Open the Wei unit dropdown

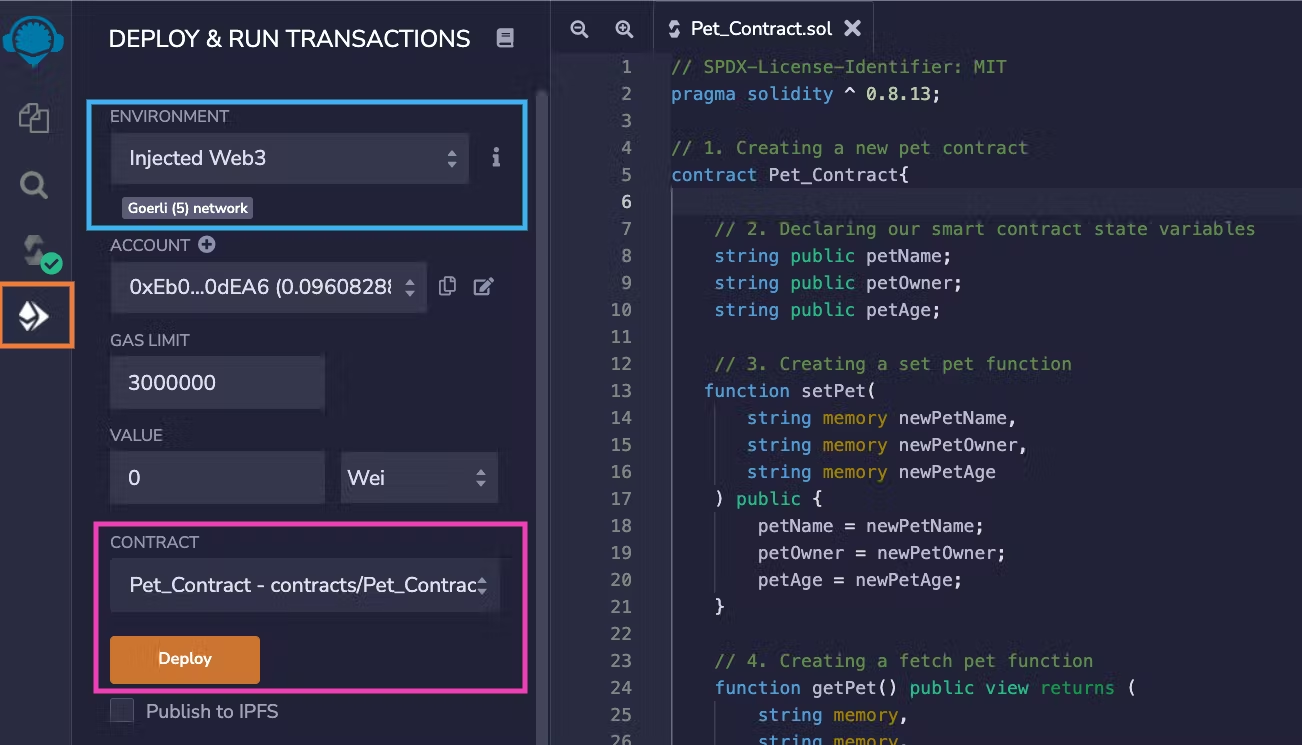pos(418,478)
